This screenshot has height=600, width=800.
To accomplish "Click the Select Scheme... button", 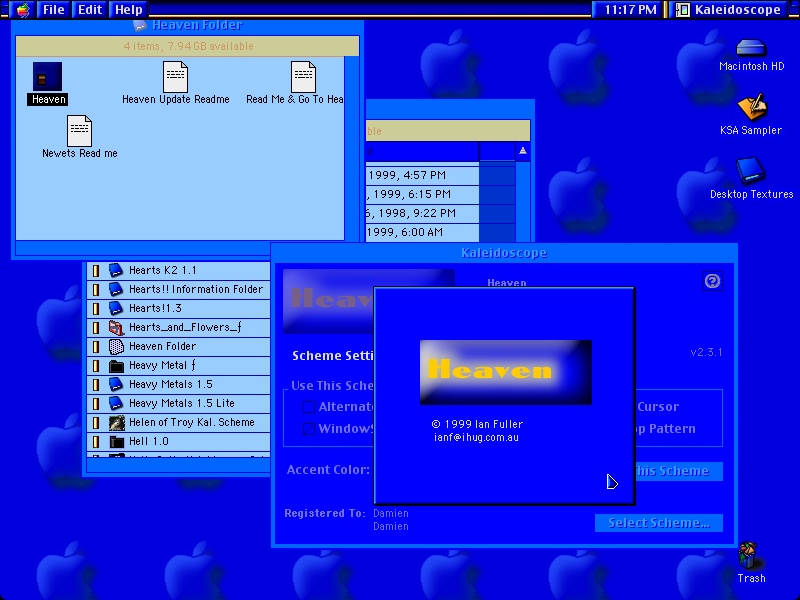I will (x=659, y=523).
